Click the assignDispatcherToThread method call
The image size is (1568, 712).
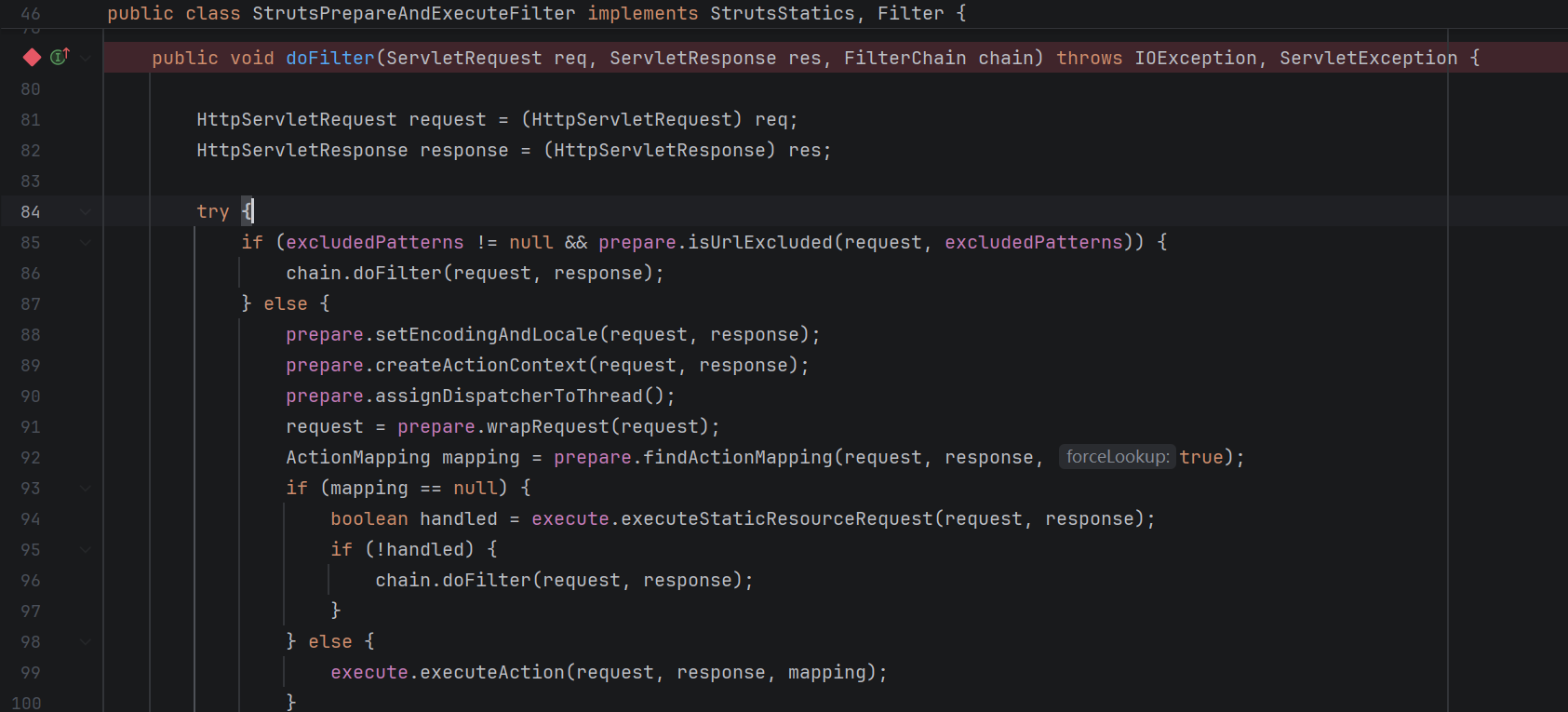509,396
